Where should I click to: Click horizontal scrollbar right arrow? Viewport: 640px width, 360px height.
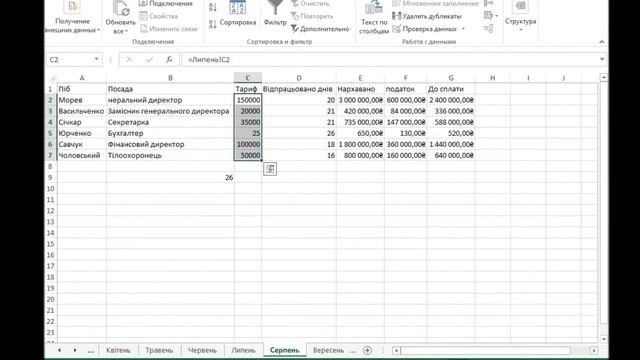click(x=594, y=351)
